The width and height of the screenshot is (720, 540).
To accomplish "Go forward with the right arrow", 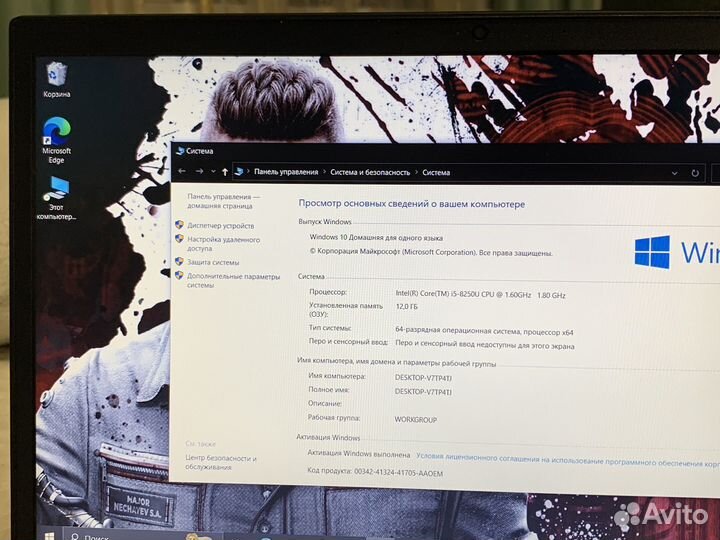I will click(x=199, y=171).
